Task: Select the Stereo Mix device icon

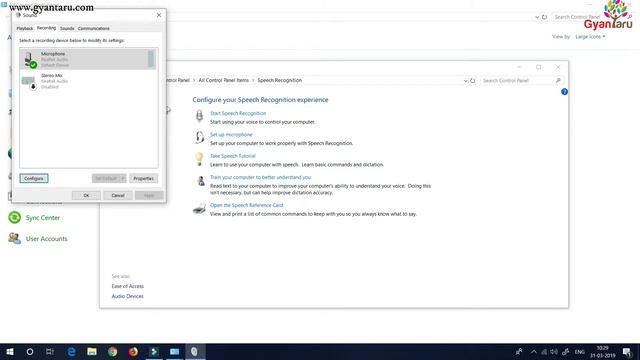Action: pyautogui.click(x=29, y=81)
